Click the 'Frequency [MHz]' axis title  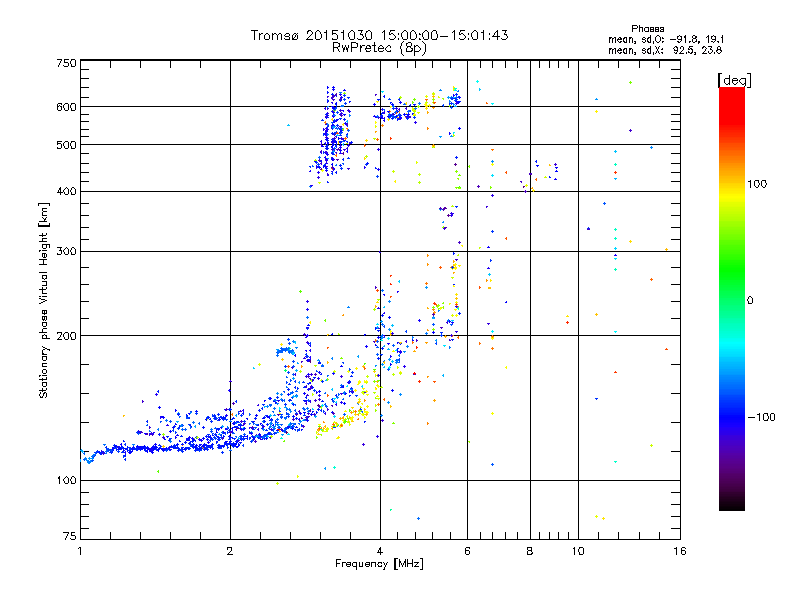tap(379, 564)
